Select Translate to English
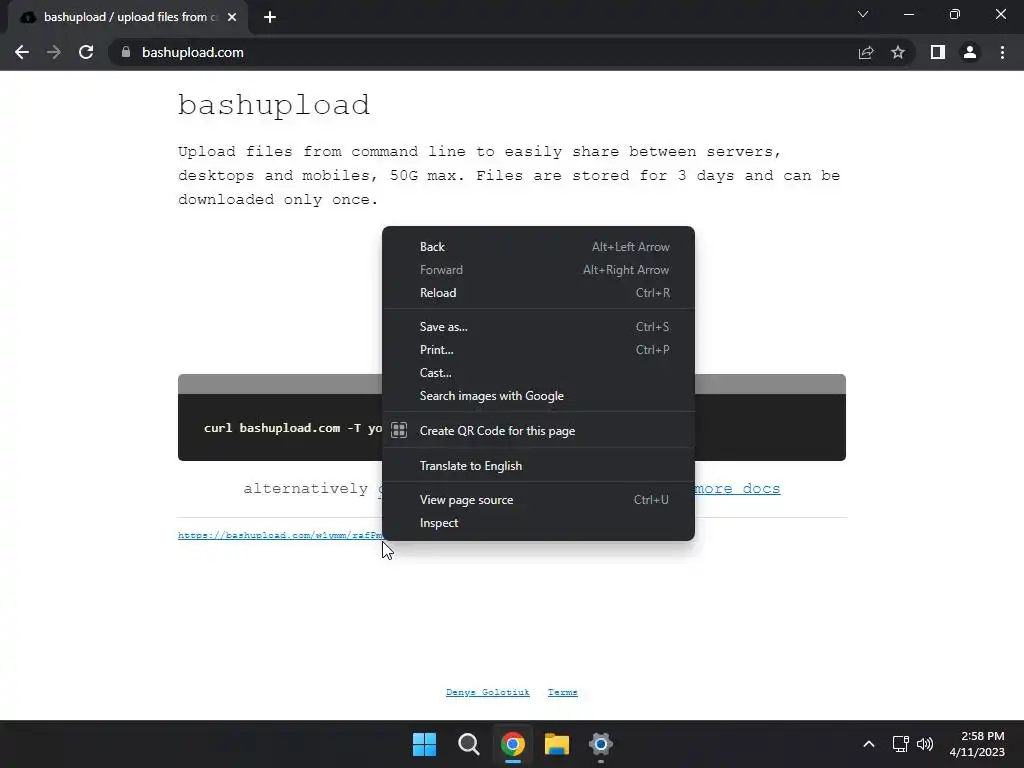The height and width of the screenshot is (768, 1024). (538, 466)
